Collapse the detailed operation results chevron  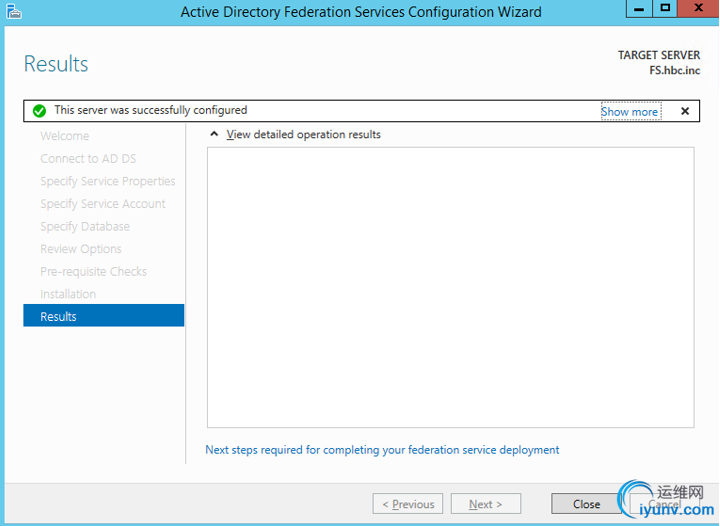click(214, 134)
